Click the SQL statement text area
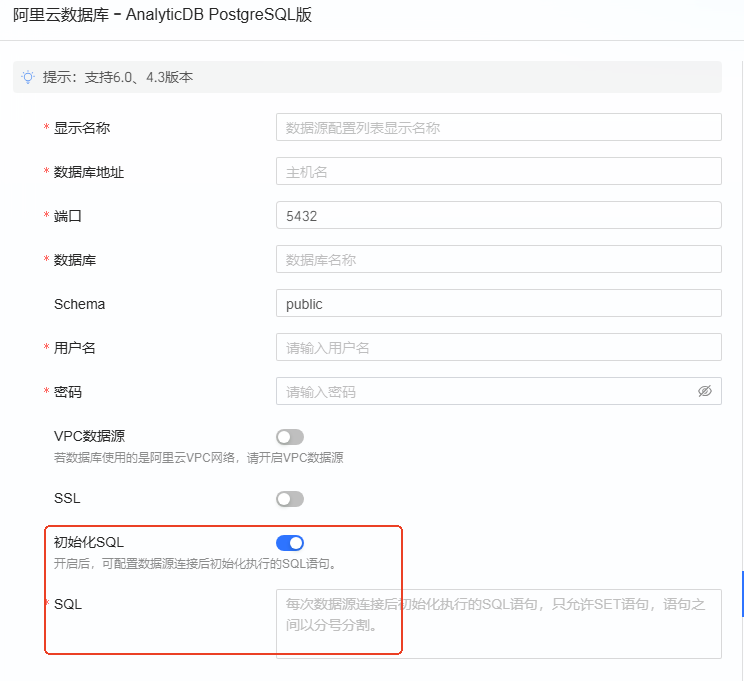The height and width of the screenshot is (681, 744). tap(498, 623)
